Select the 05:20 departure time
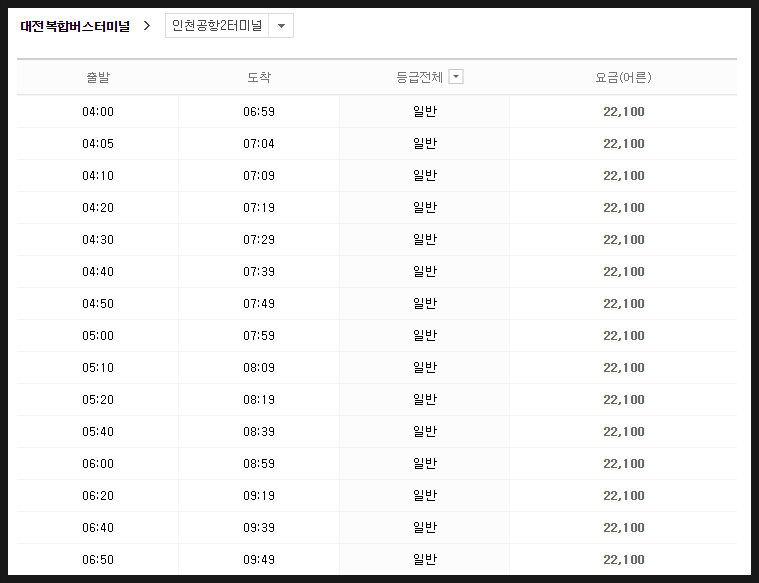The image size is (759, 583). point(98,399)
